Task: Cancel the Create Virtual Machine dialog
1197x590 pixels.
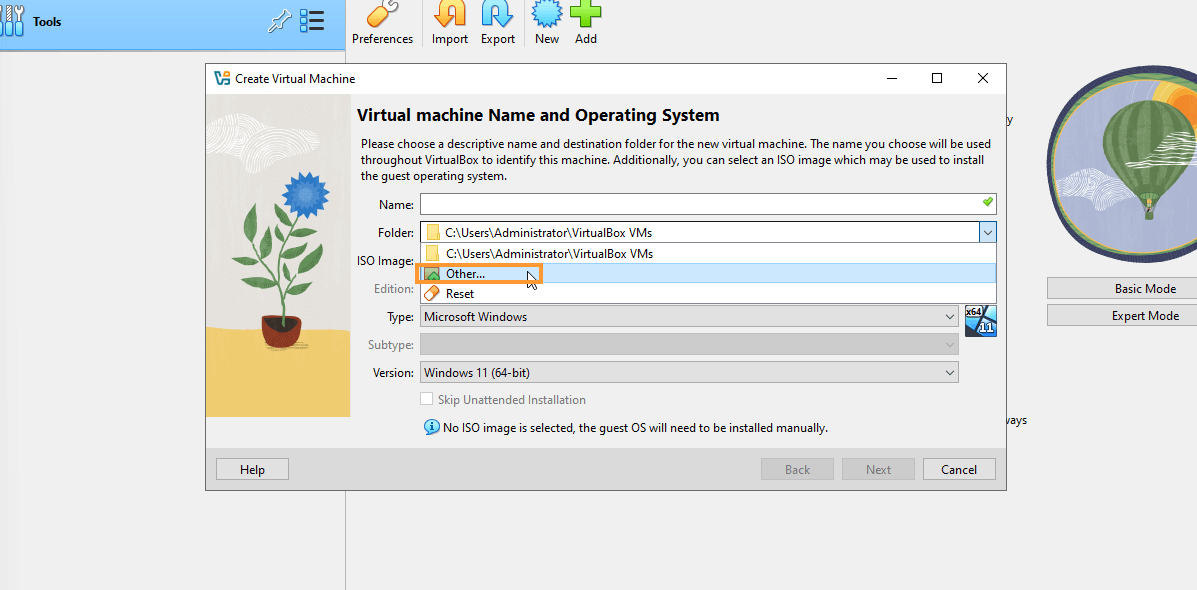Action: coord(959,469)
